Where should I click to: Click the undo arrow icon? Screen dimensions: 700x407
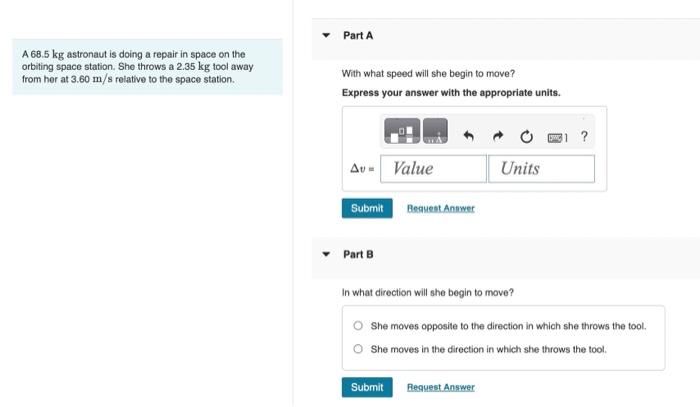(468, 136)
